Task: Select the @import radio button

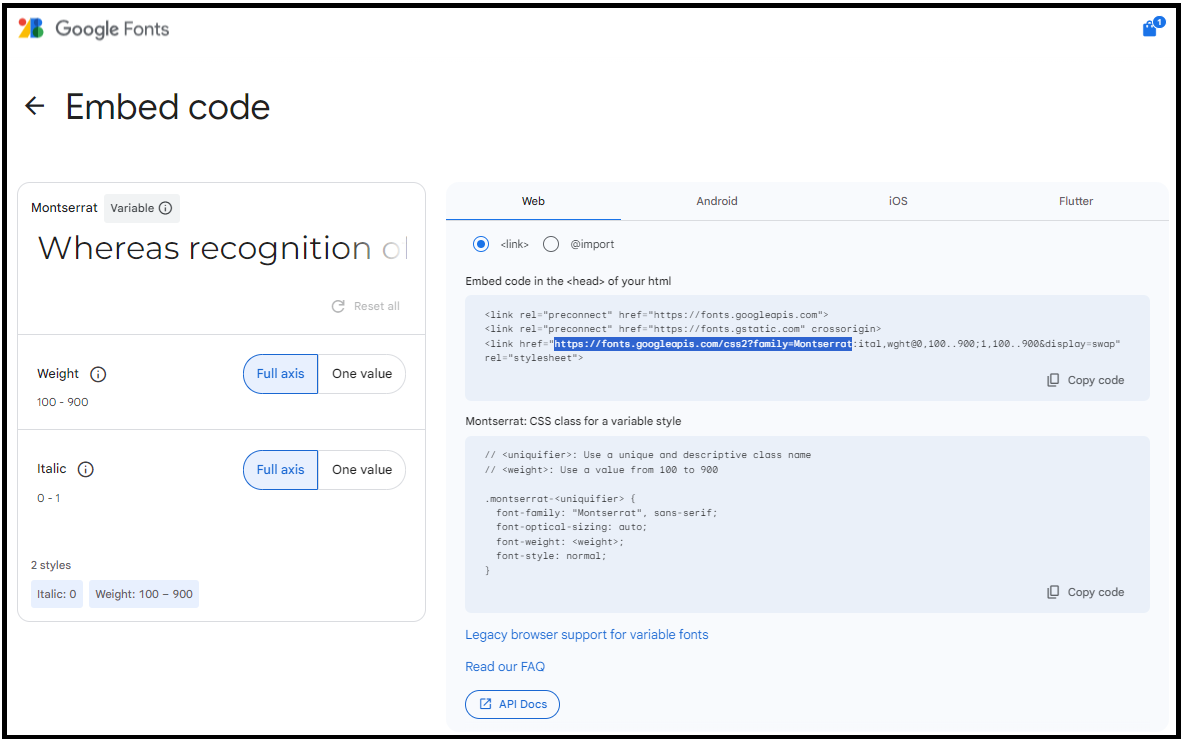Action: [551, 244]
